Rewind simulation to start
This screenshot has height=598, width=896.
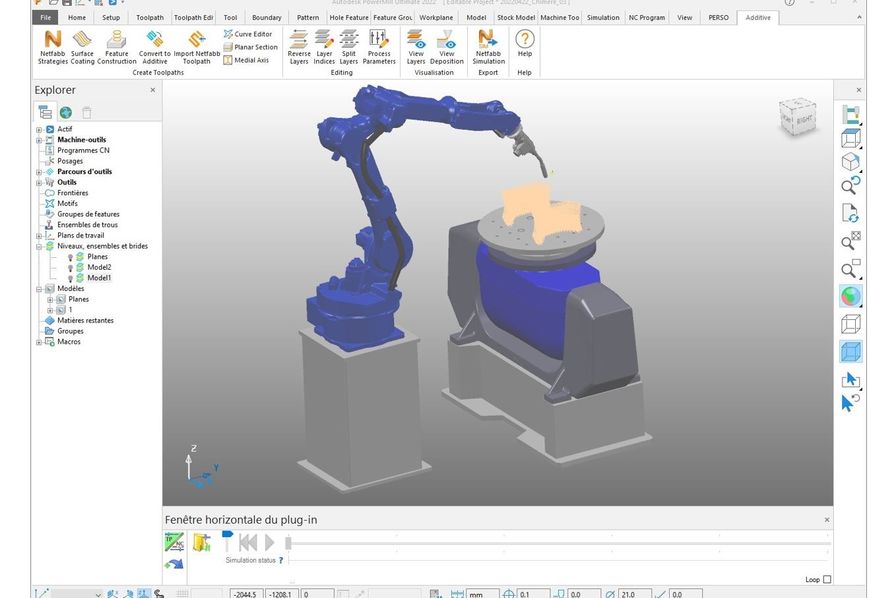coord(248,542)
